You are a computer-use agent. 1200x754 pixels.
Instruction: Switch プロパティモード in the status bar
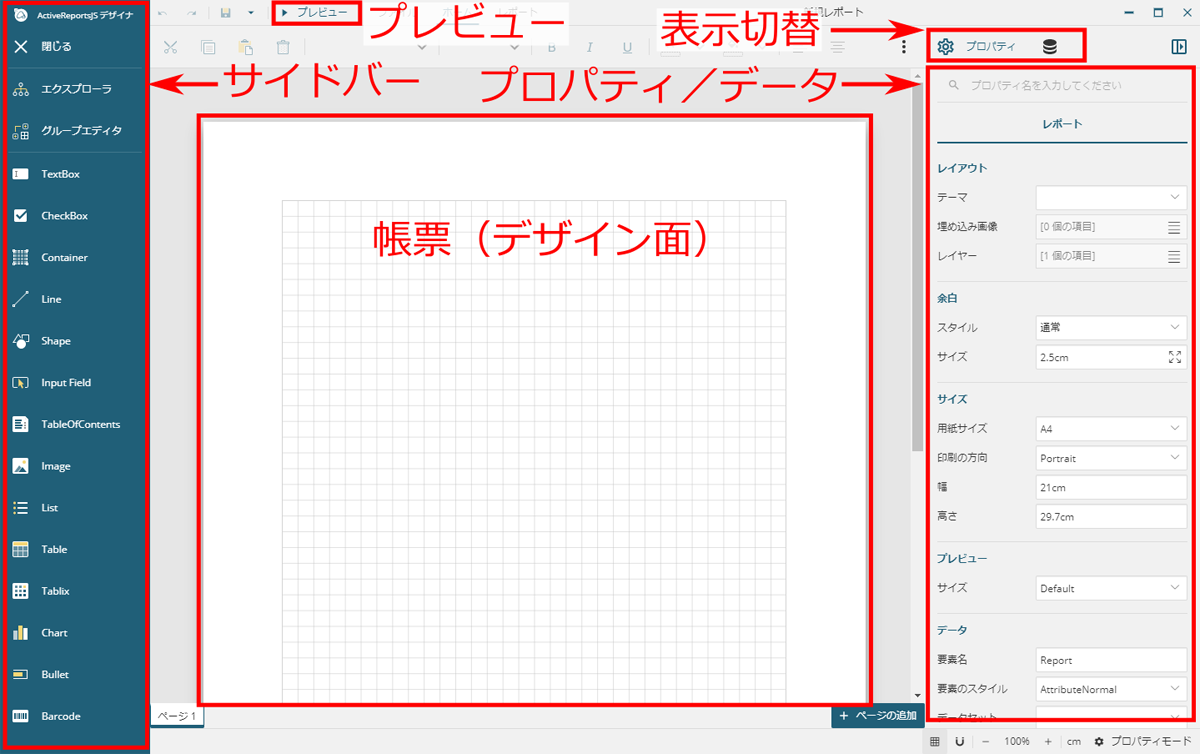tap(1143, 741)
